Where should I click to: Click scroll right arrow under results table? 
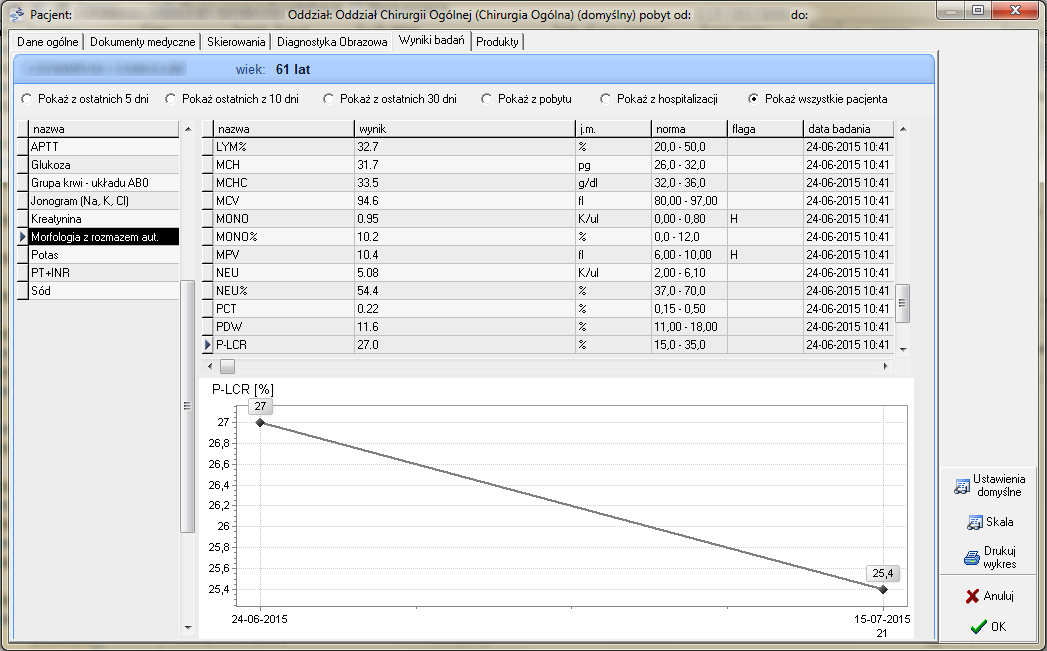[885, 367]
